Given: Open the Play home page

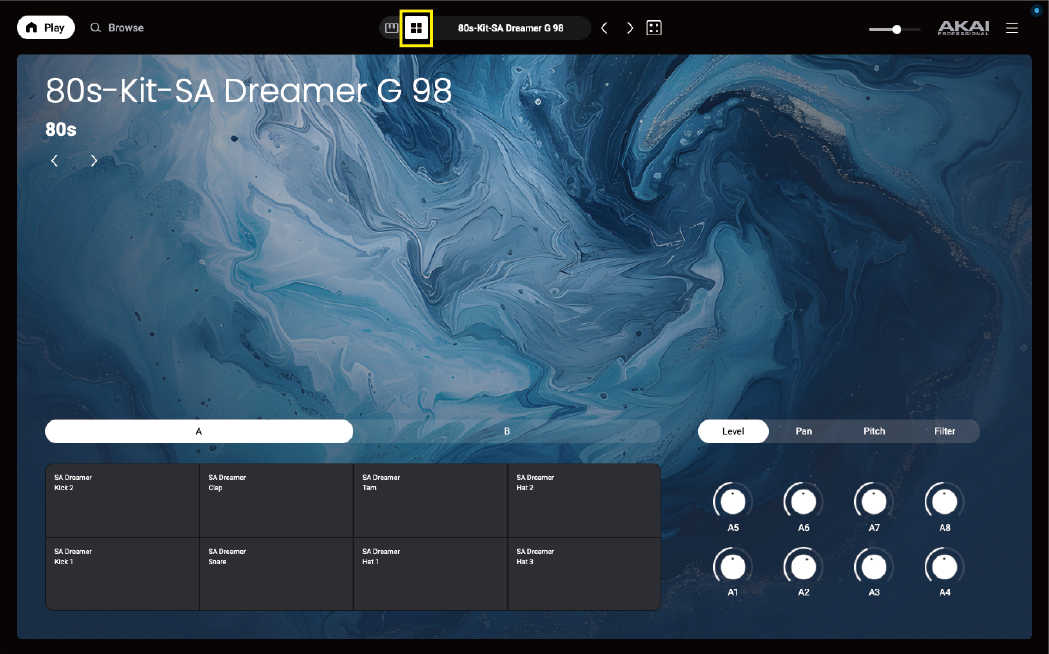Looking at the screenshot, I should pos(45,28).
